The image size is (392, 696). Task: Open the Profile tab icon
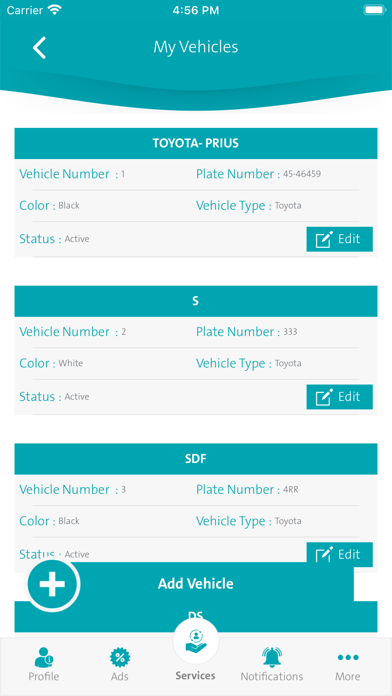pos(44,657)
